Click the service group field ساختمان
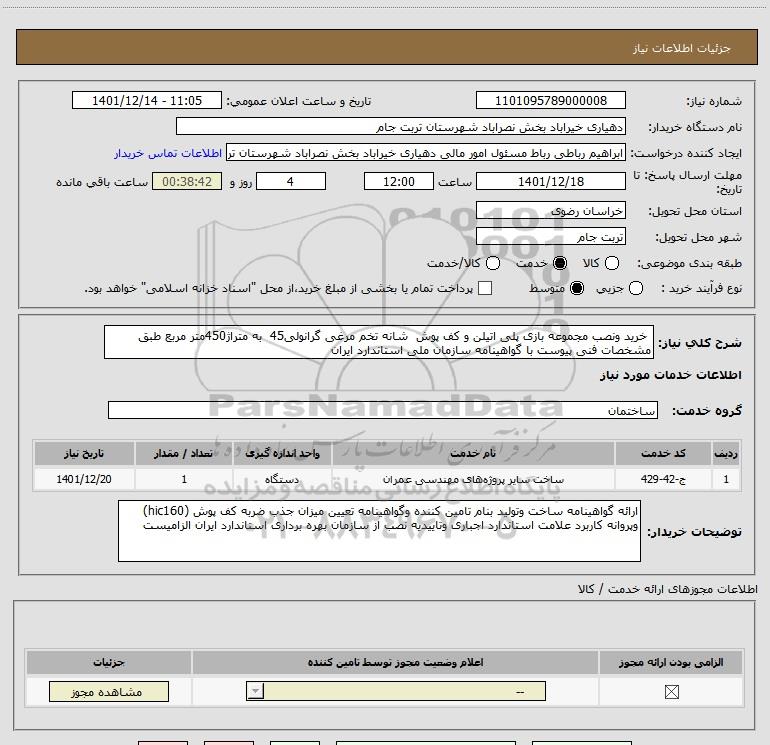The image size is (770, 745). (383, 410)
